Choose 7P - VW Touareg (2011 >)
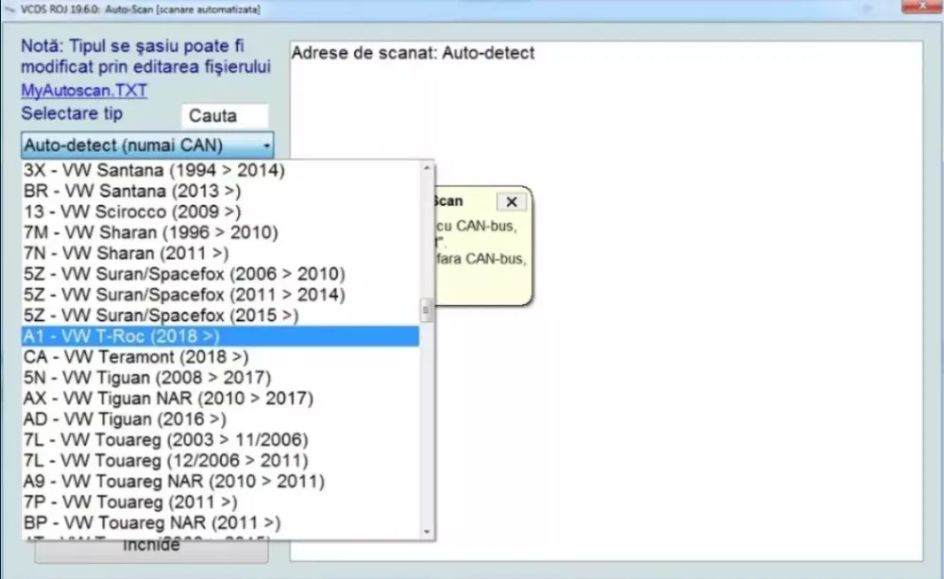 [221, 502]
